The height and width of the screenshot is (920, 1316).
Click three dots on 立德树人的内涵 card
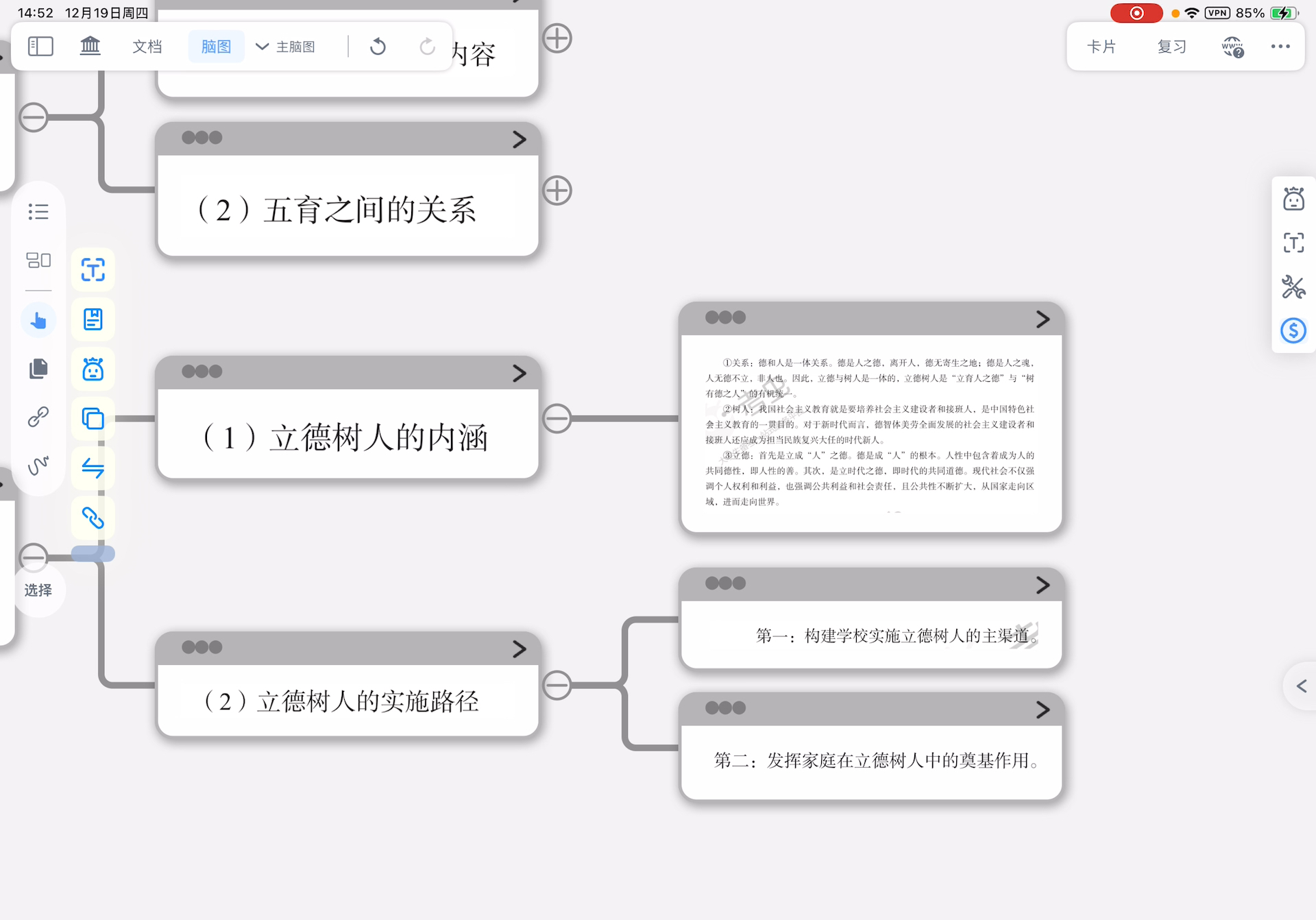coord(202,372)
